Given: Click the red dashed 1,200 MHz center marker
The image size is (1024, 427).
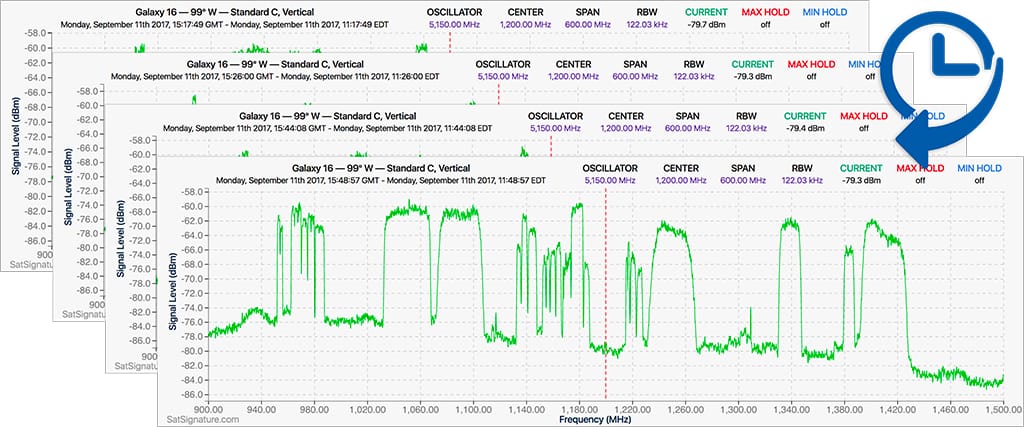Looking at the screenshot, I should [605, 294].
